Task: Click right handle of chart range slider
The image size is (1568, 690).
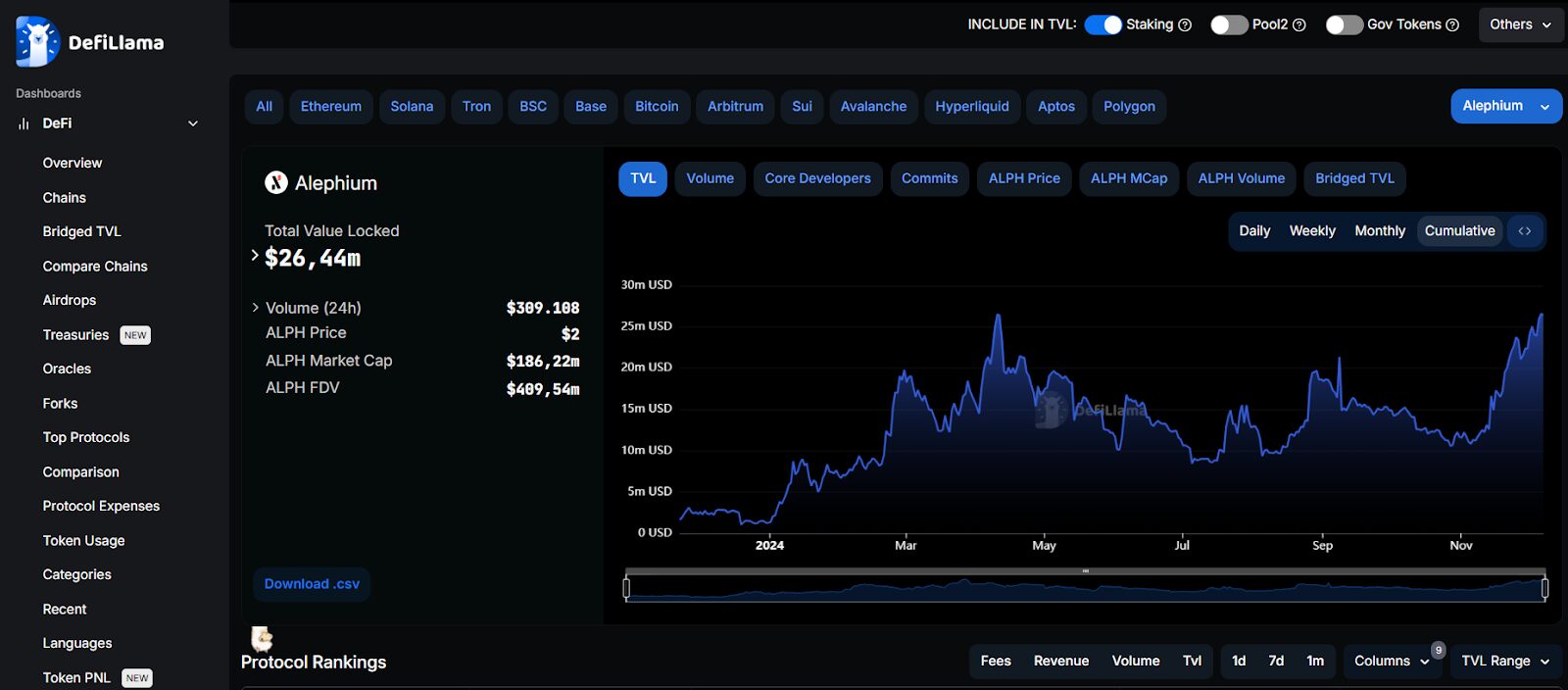Action: click(x=1544, y=588)
